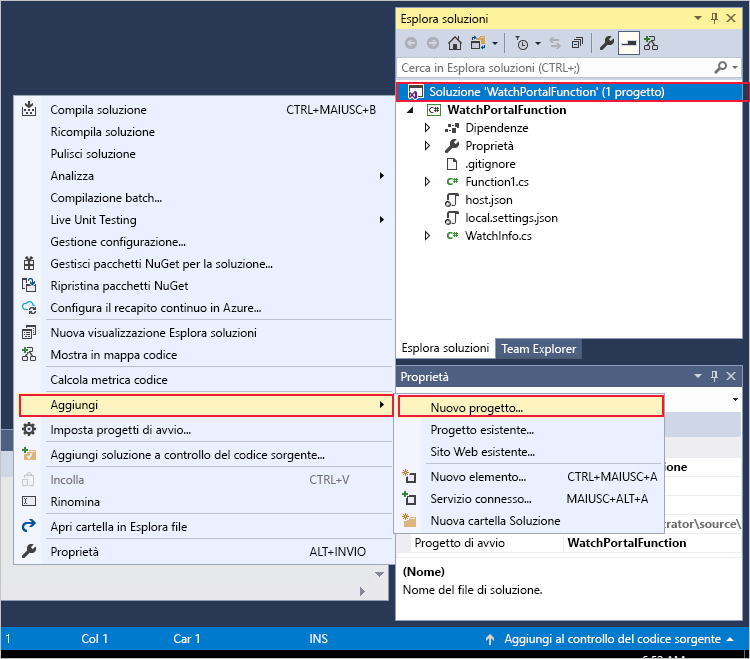Select Pulisci soluzione menu entry
The image size is (750, 659).
click(205, 154)
